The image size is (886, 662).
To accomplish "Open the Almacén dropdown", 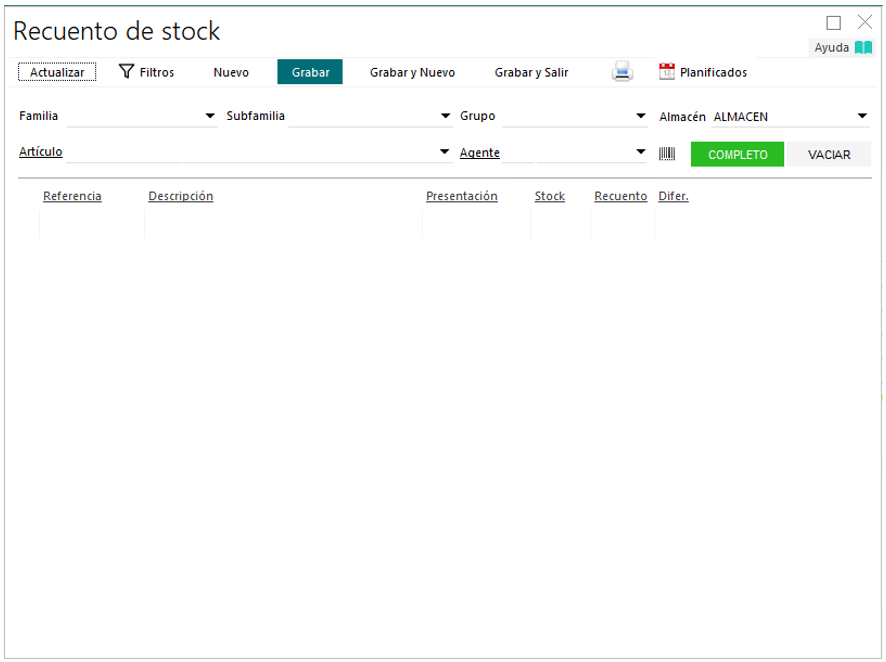I will [862, 117].
